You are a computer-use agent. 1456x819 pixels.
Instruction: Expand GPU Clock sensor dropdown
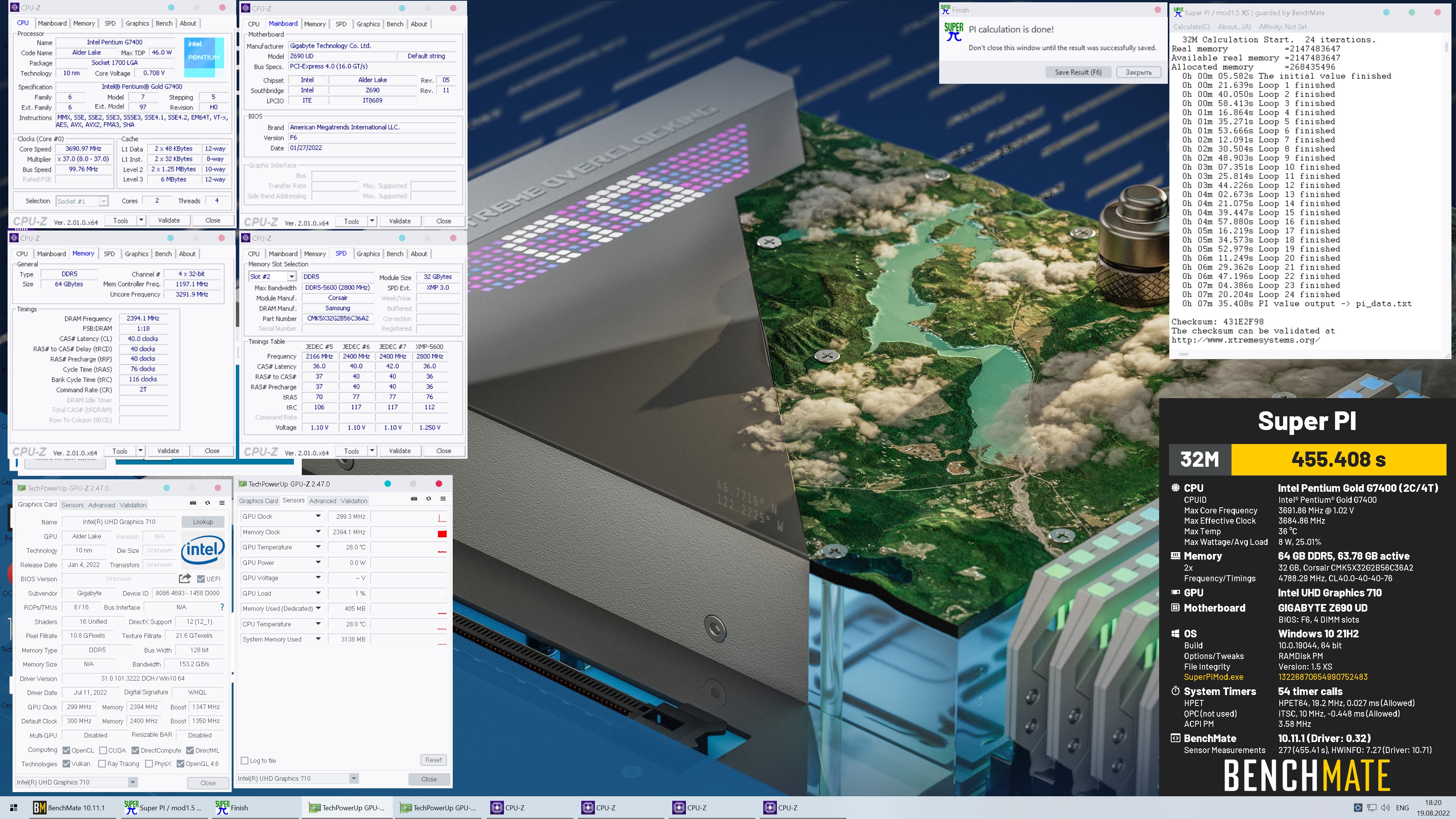pos(318,516)
